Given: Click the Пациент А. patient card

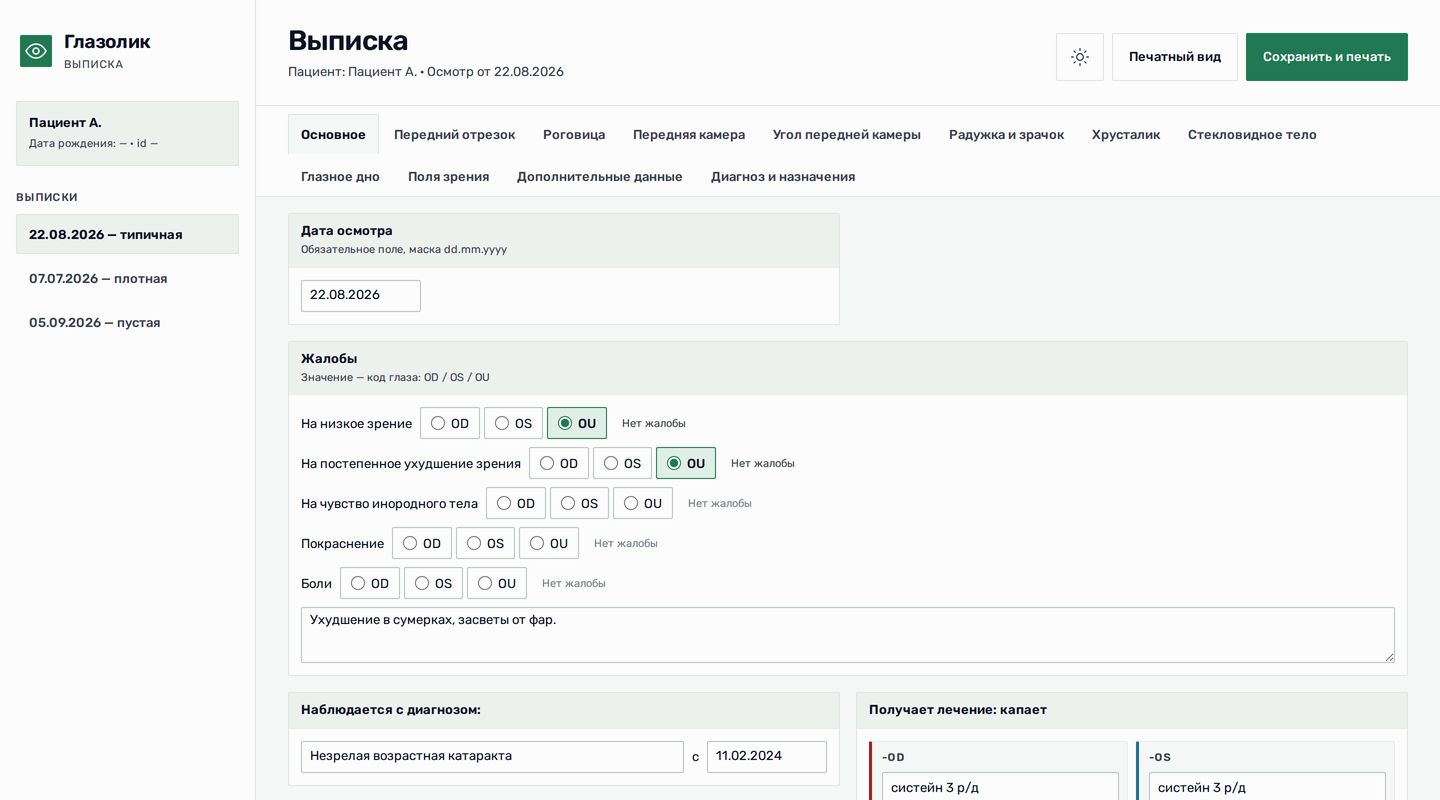Looking at the screenshot, I should coord(127,133).
